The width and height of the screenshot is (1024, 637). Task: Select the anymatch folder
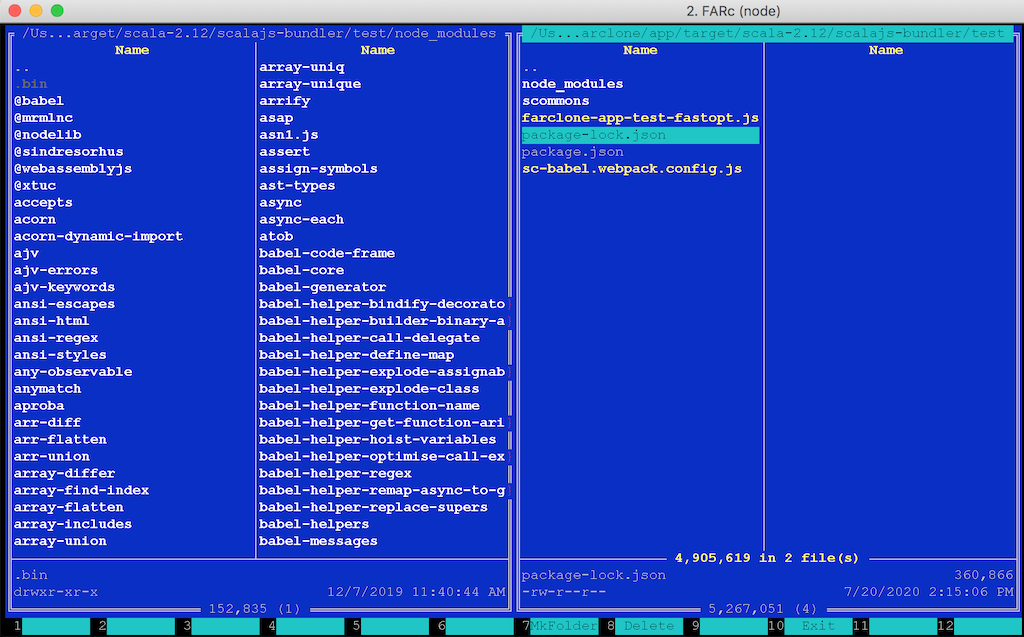pyautogui.click(x=48, y=389)
